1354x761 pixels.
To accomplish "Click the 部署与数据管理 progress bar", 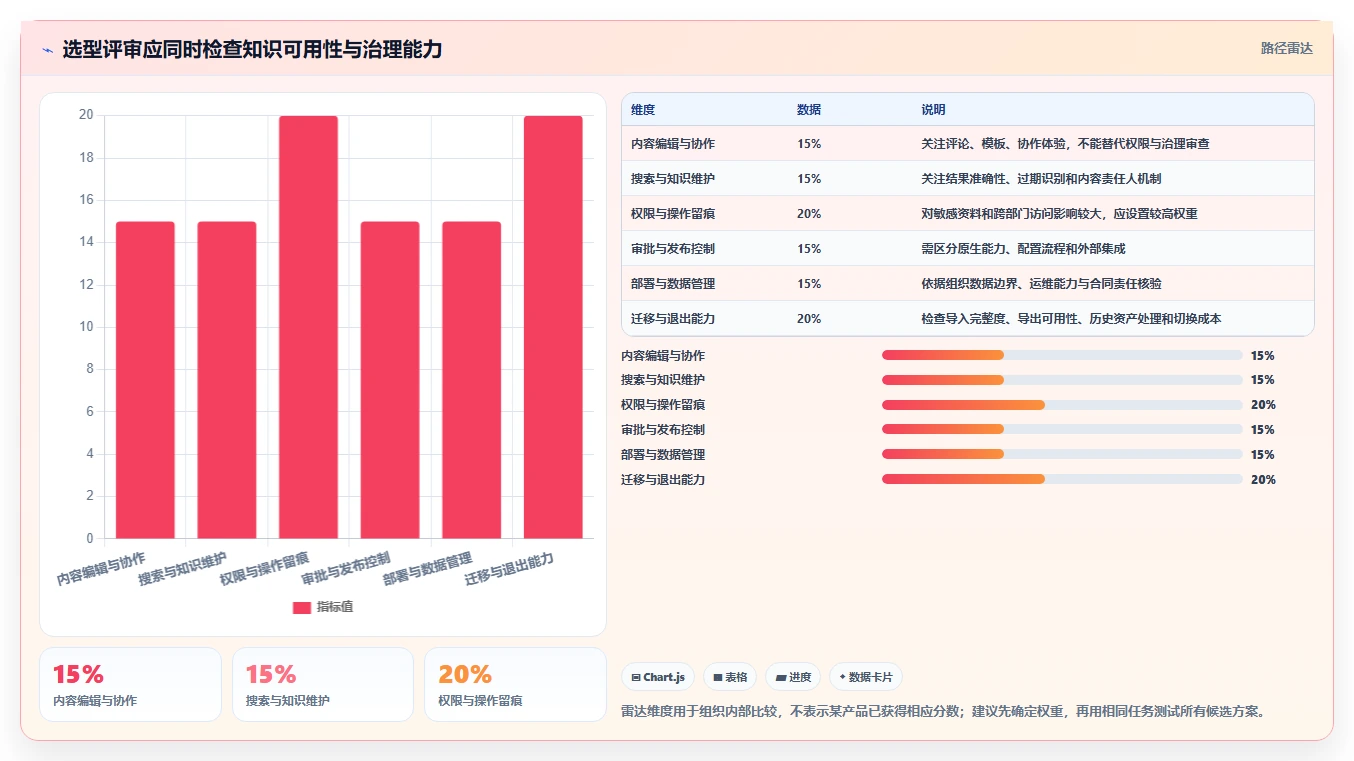I will [x=1062, y=454].
